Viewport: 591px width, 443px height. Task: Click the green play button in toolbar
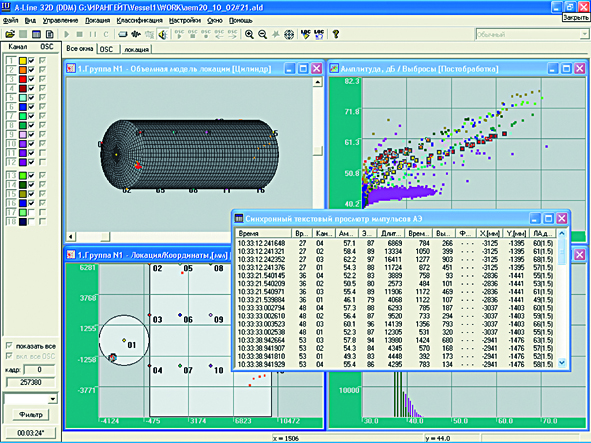pos(67,34)
